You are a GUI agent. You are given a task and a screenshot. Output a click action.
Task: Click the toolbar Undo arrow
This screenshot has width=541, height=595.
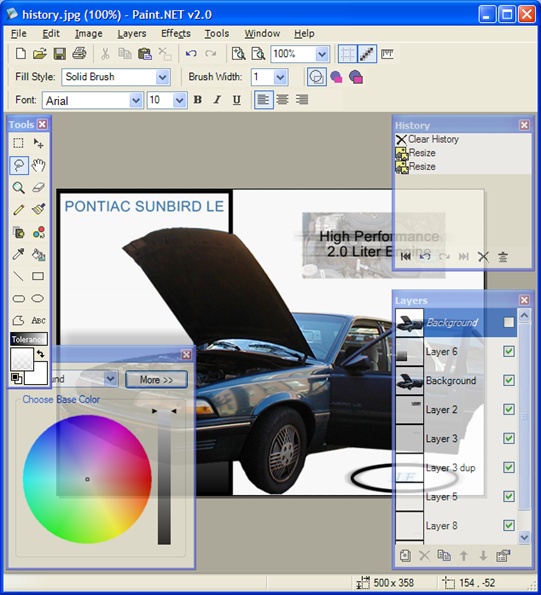tap(191, 54)
